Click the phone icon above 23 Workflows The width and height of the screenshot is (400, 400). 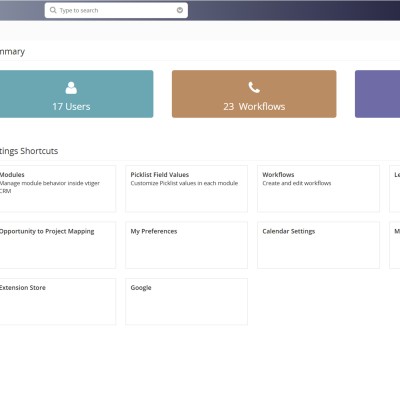click(254, 88)
